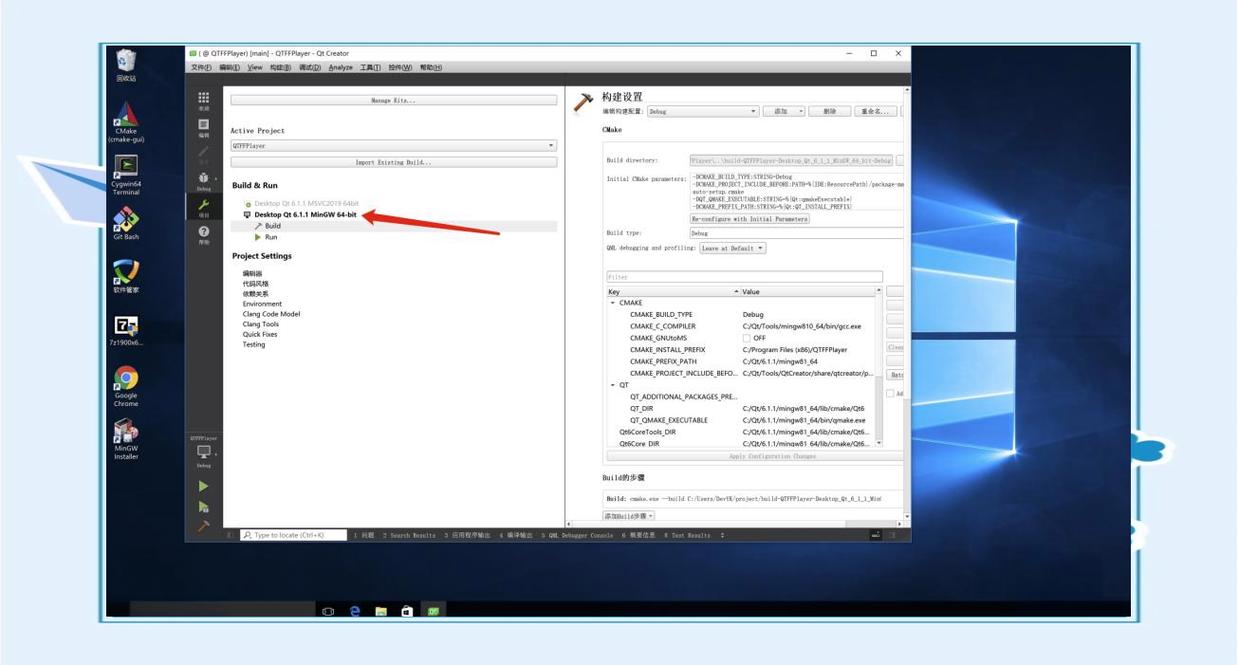Open the Recycle Bin on desktop
This screenshot has height=665, width=1239.
click(x=126, y=65)
